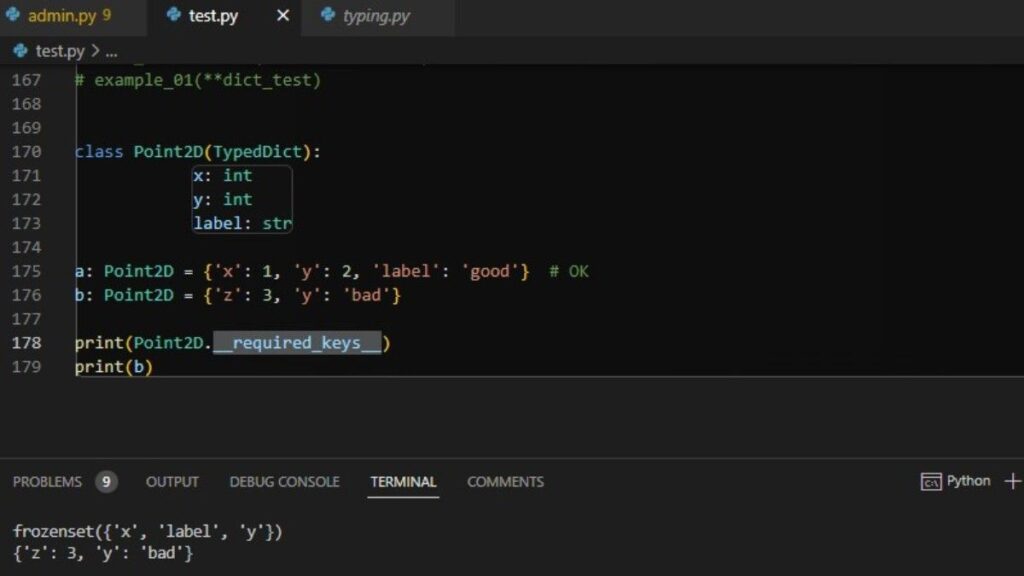The image size is (1024, 576).
Task: Switch to the Output panel tab
Action: [x=172, y=482]
